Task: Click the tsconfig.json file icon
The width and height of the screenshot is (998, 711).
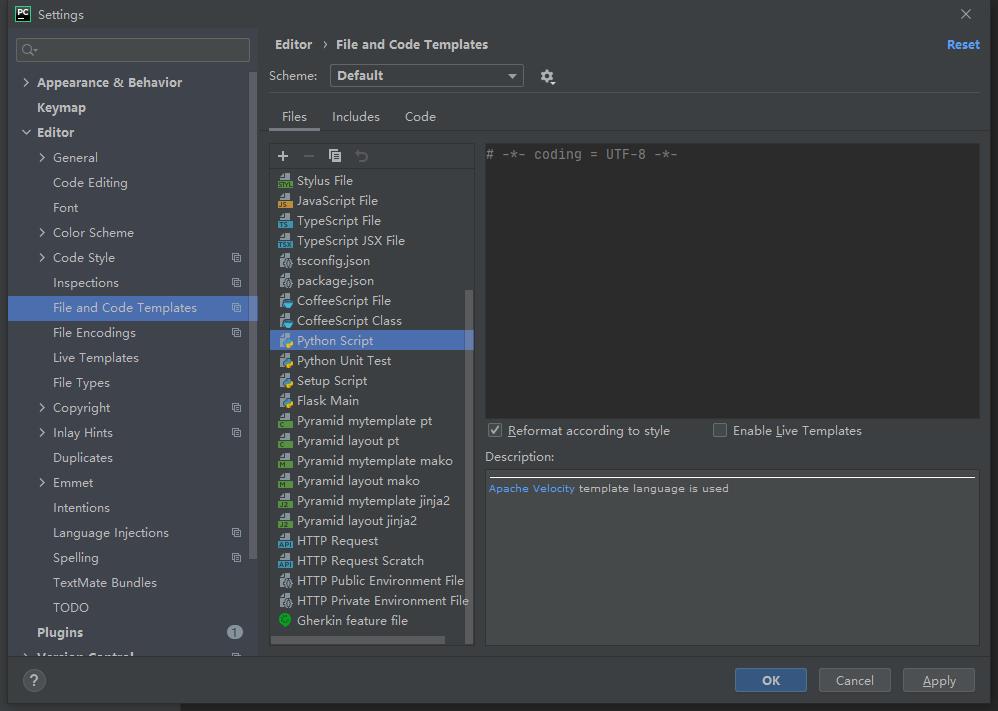Action: click(x=285, y=261)
